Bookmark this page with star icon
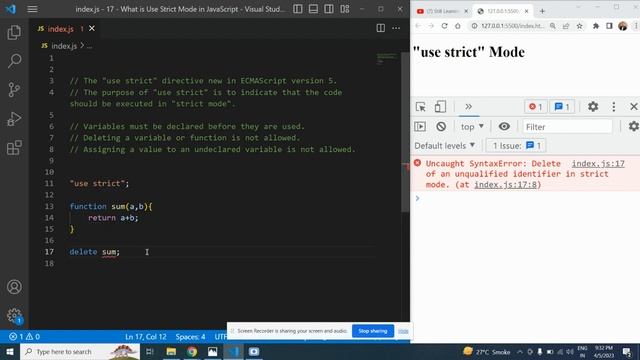 click(x=579, y=26)
